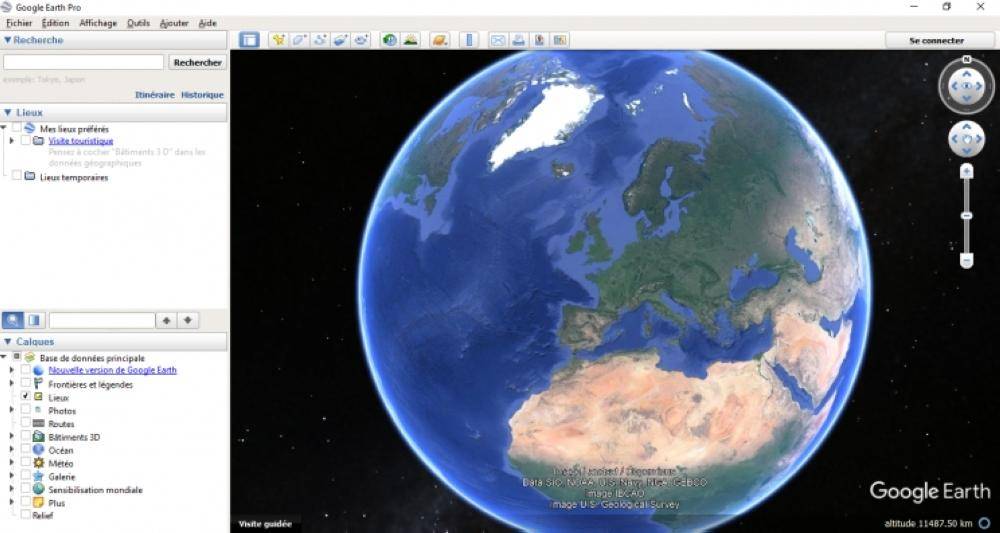Click the email envelope toolbar icon
Viewport: 1000px width, 533px height.
(497, 40)
